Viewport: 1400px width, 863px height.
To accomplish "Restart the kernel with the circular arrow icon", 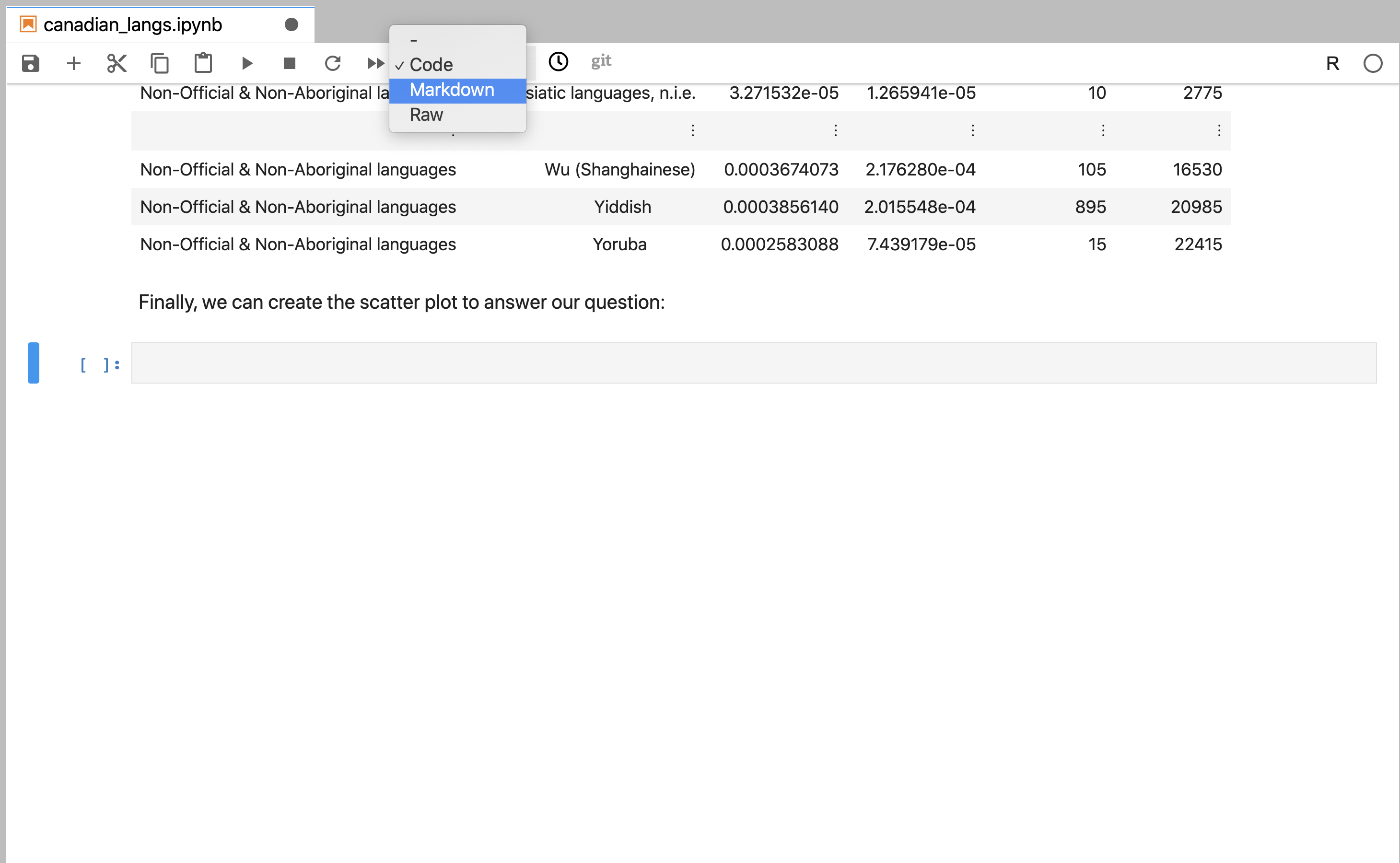I will 333,63.
